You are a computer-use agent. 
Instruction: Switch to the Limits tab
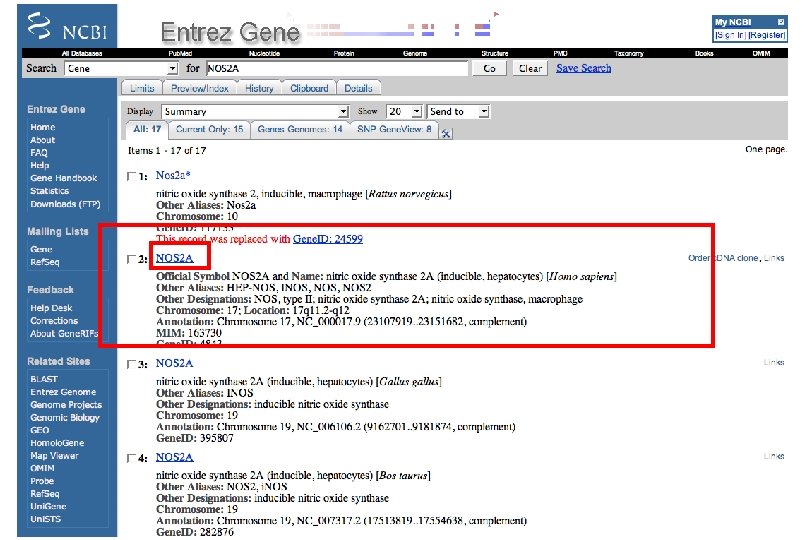pos(142,88)
